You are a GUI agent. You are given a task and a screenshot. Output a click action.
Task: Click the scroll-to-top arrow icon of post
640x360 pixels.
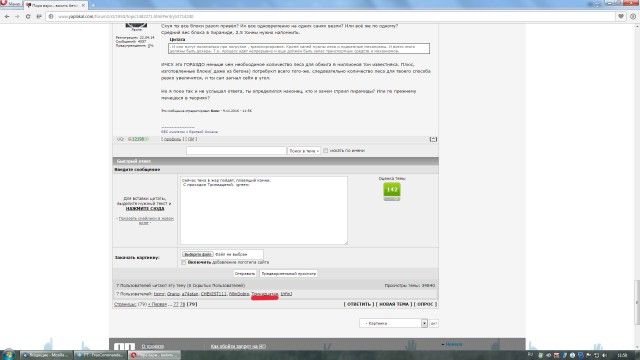point(433,139)
